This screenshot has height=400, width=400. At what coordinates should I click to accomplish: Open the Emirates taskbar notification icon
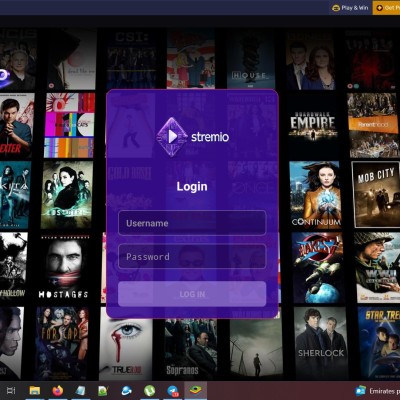[x=361, y=391]
